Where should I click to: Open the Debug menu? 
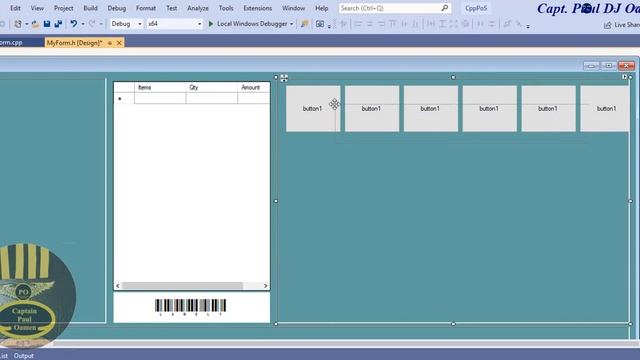[x=117, y=8]
